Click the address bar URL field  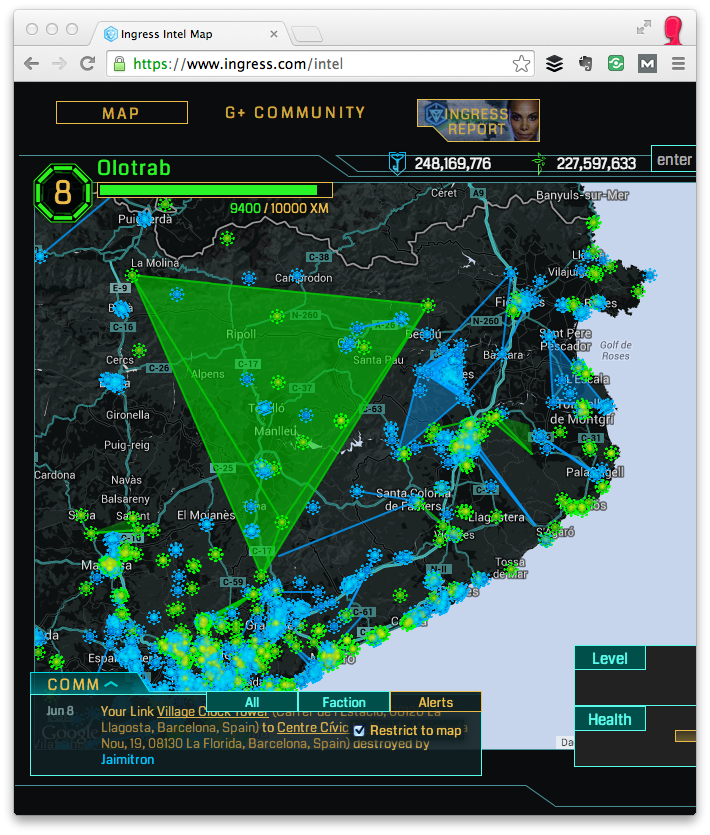[320, 64]
